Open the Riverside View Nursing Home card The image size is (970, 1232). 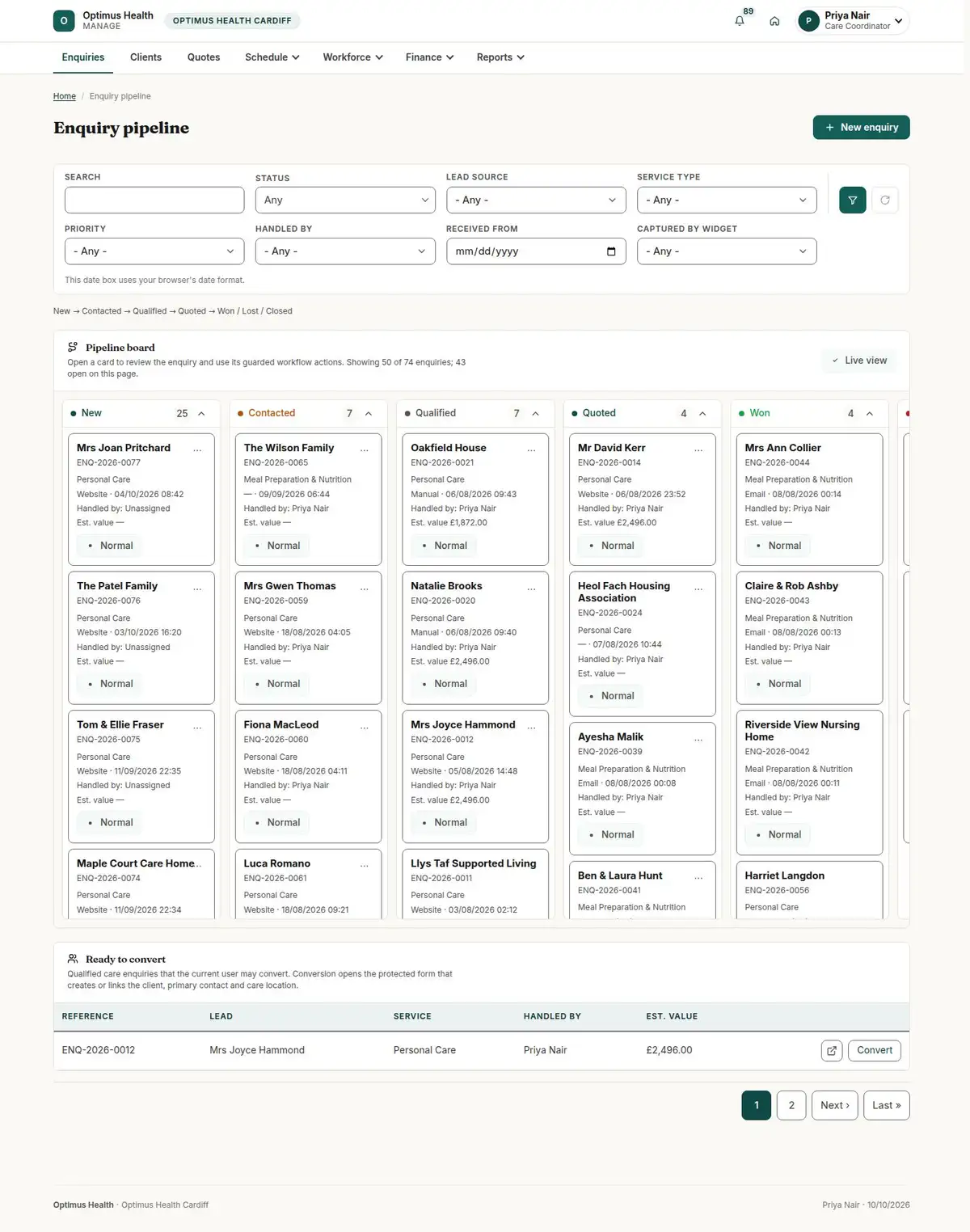[x=809, y=783]
